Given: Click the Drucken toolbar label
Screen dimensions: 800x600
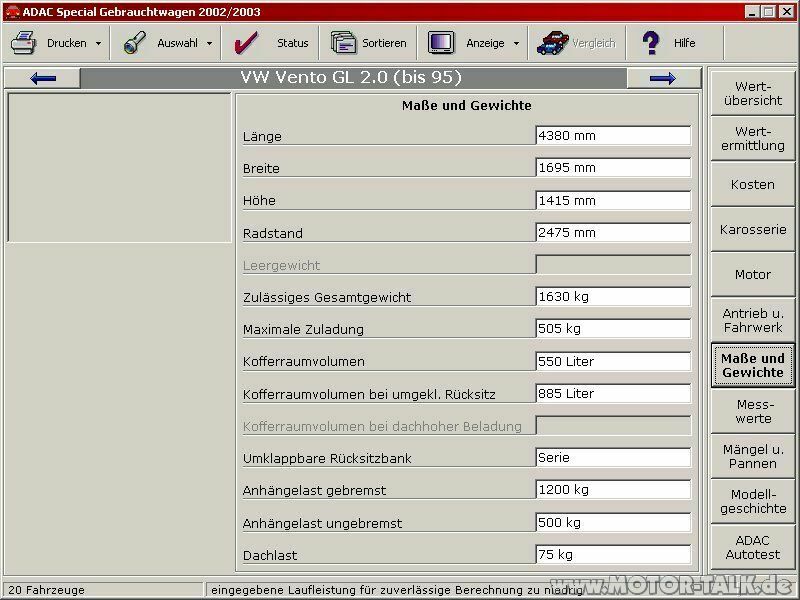Looking at the screenshot, I should click(67, 43).
